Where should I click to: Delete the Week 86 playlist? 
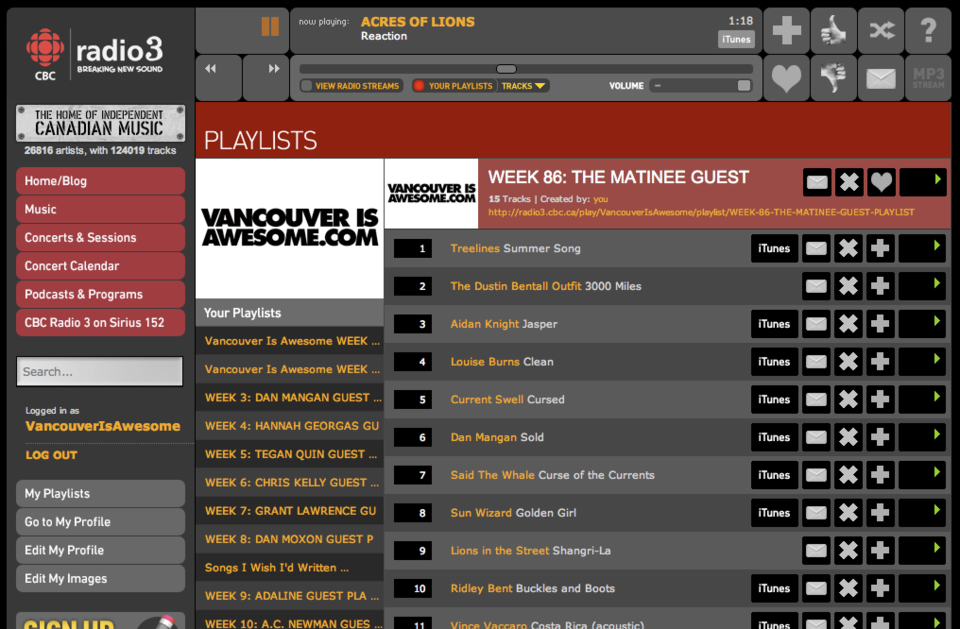(849, 182)
